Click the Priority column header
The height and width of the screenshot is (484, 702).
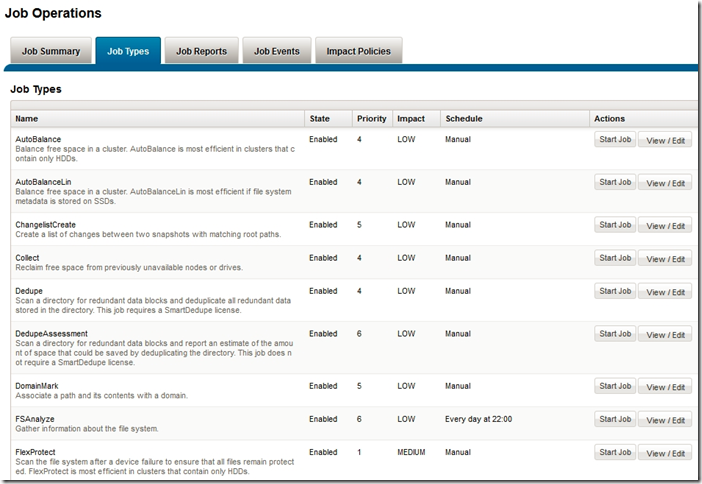tap(372, 119)
